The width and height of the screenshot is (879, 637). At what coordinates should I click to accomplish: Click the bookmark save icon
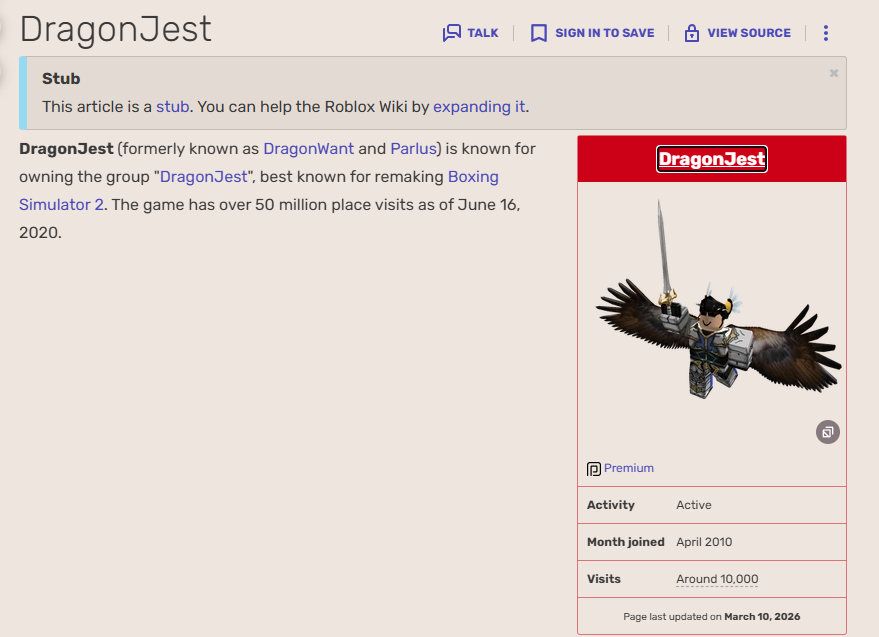(x=539, y=33)
